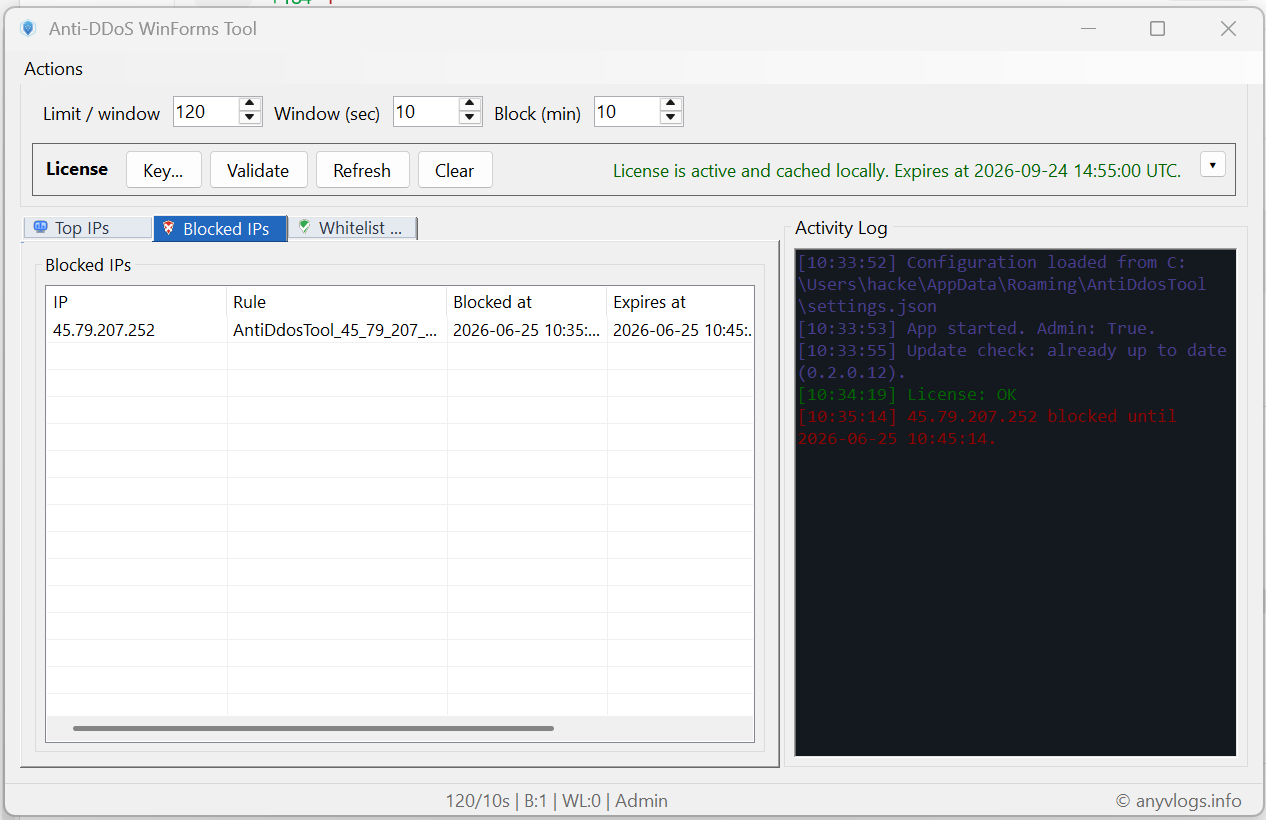This screenshot has width=1266, height=820.
Task: Minimize the Anti-DDoS WinForms Tool window
Action: [1087, 29]
